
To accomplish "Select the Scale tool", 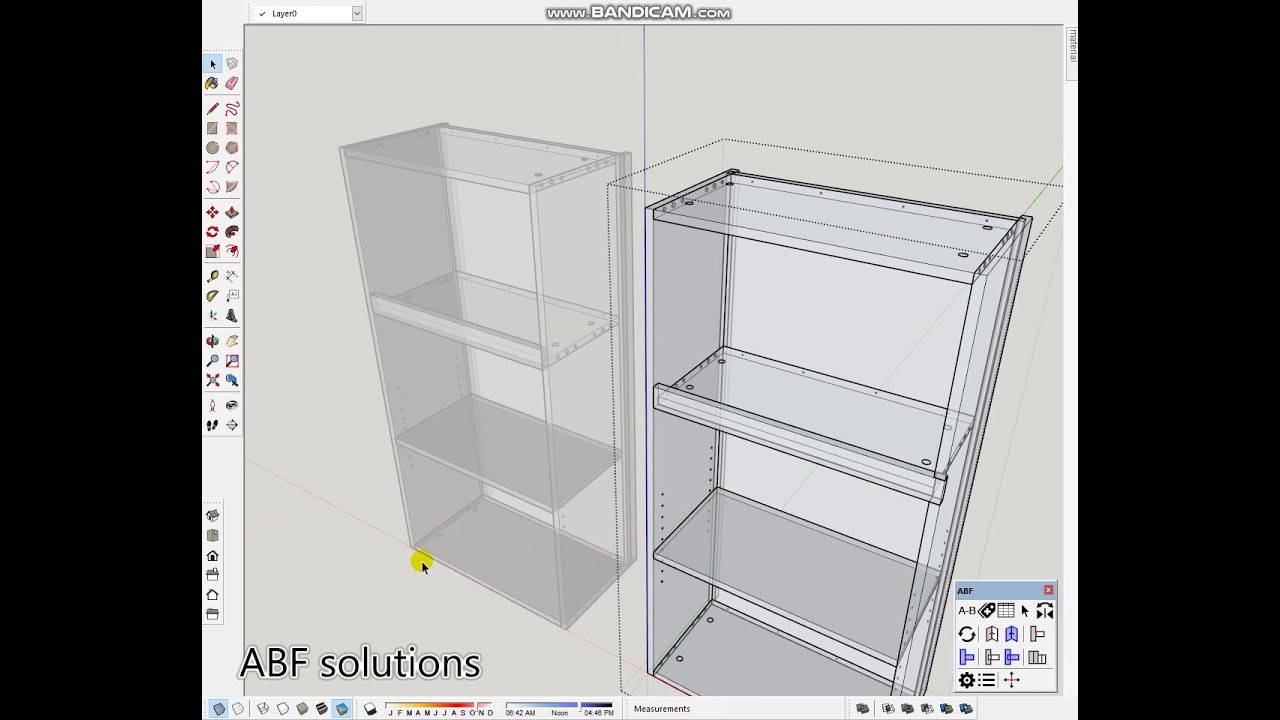I will click(212, 252).
